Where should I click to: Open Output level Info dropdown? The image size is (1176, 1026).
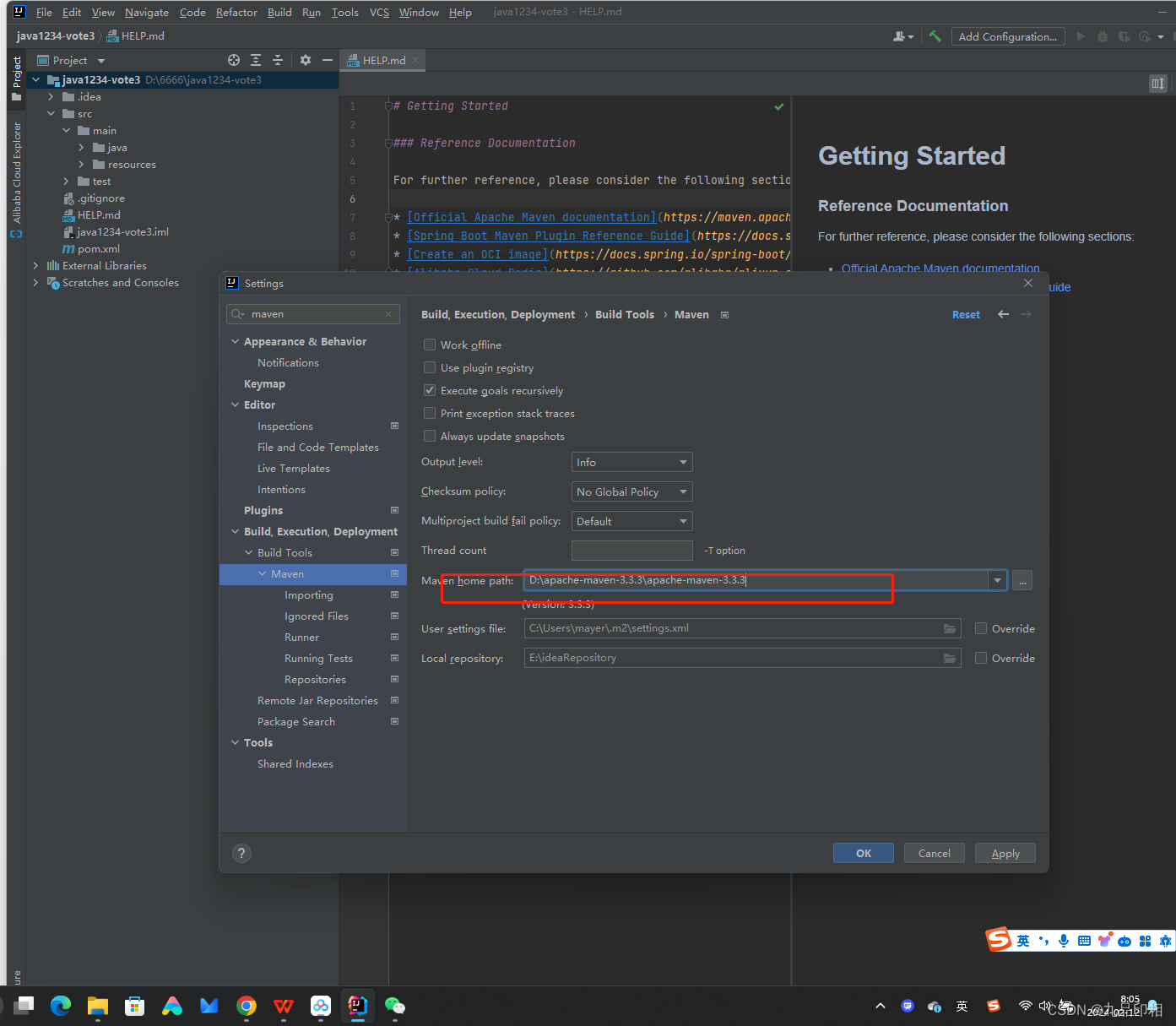click(631, 462)
